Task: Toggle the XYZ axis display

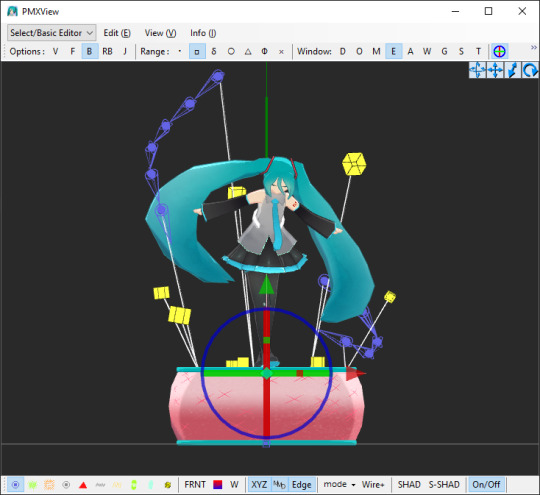Action: pyautogui.click(x=259, y=485)
